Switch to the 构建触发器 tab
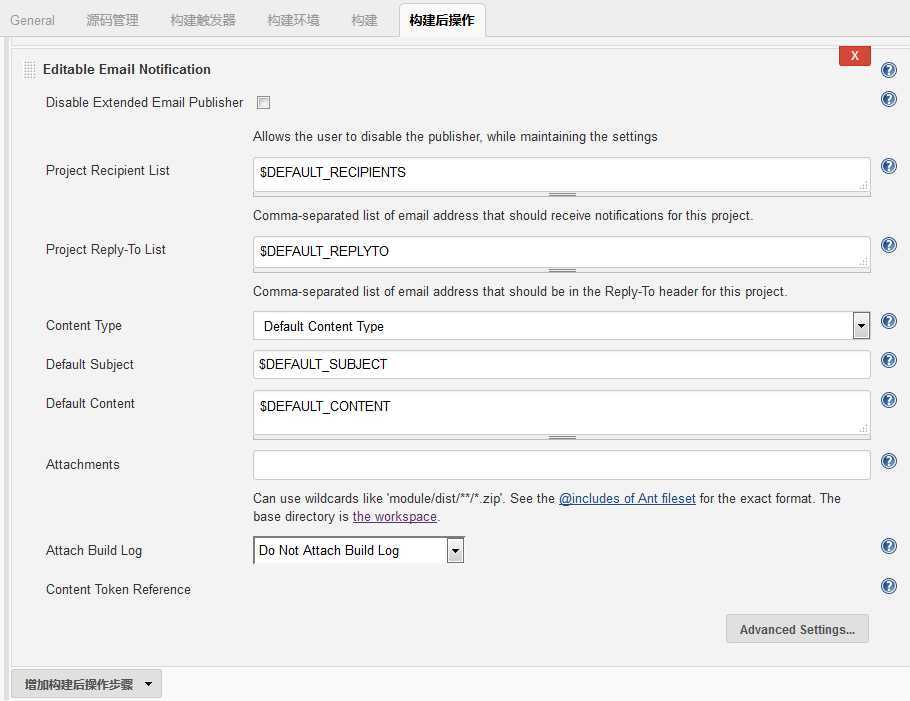The image size is (910, 701). pyautogui.click(x=203, y=20)
